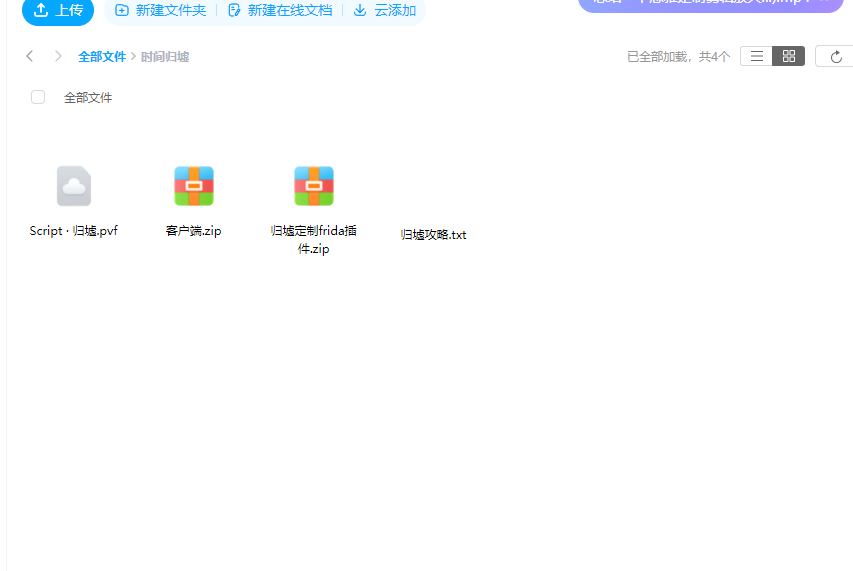The height and width of the screenshot is (571, 853).
Task: Open the 客户端.zip archive icon
Action: coord(194,186)
